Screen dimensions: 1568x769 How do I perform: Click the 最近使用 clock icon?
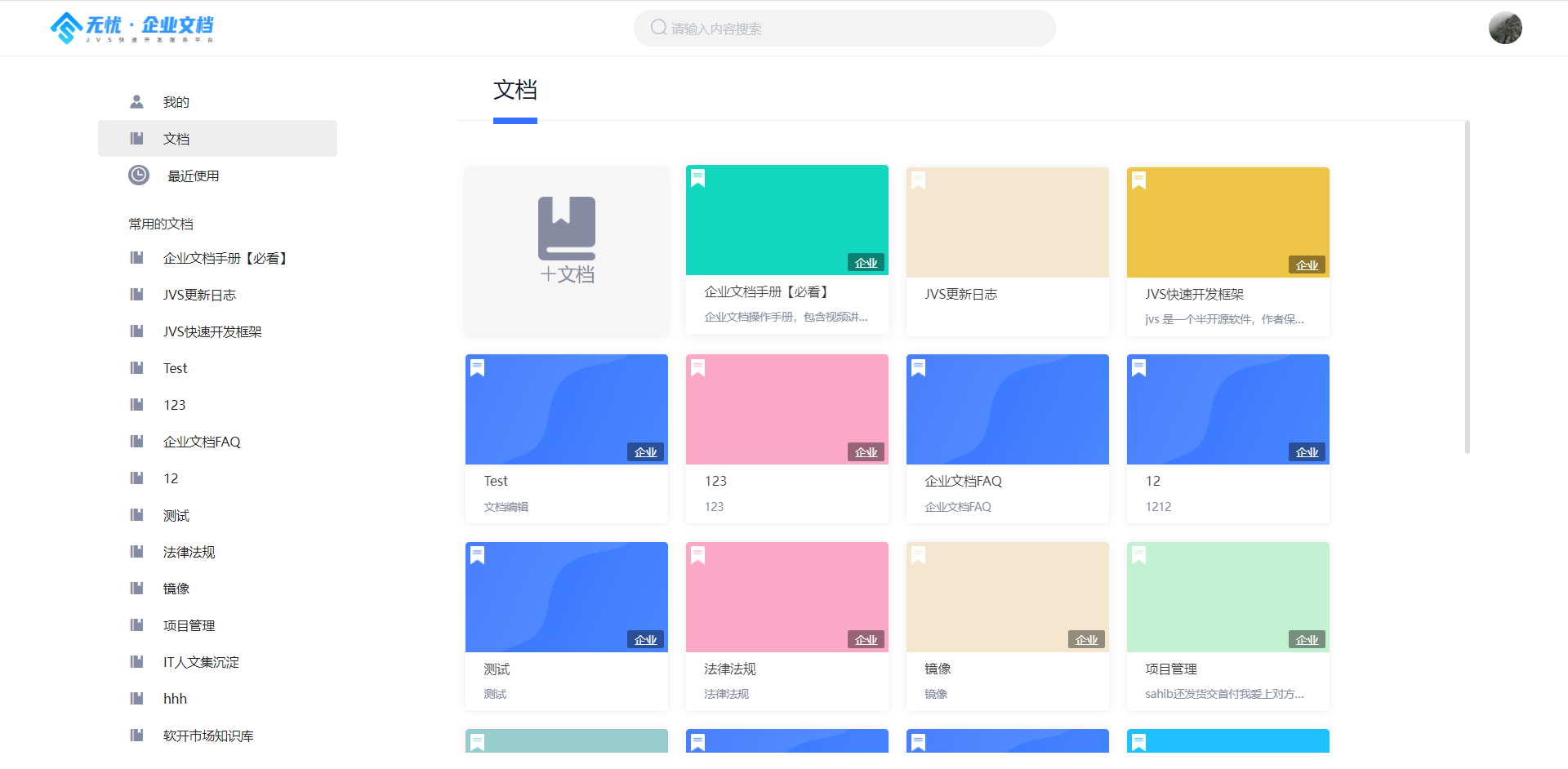click(x=139, y=176)
